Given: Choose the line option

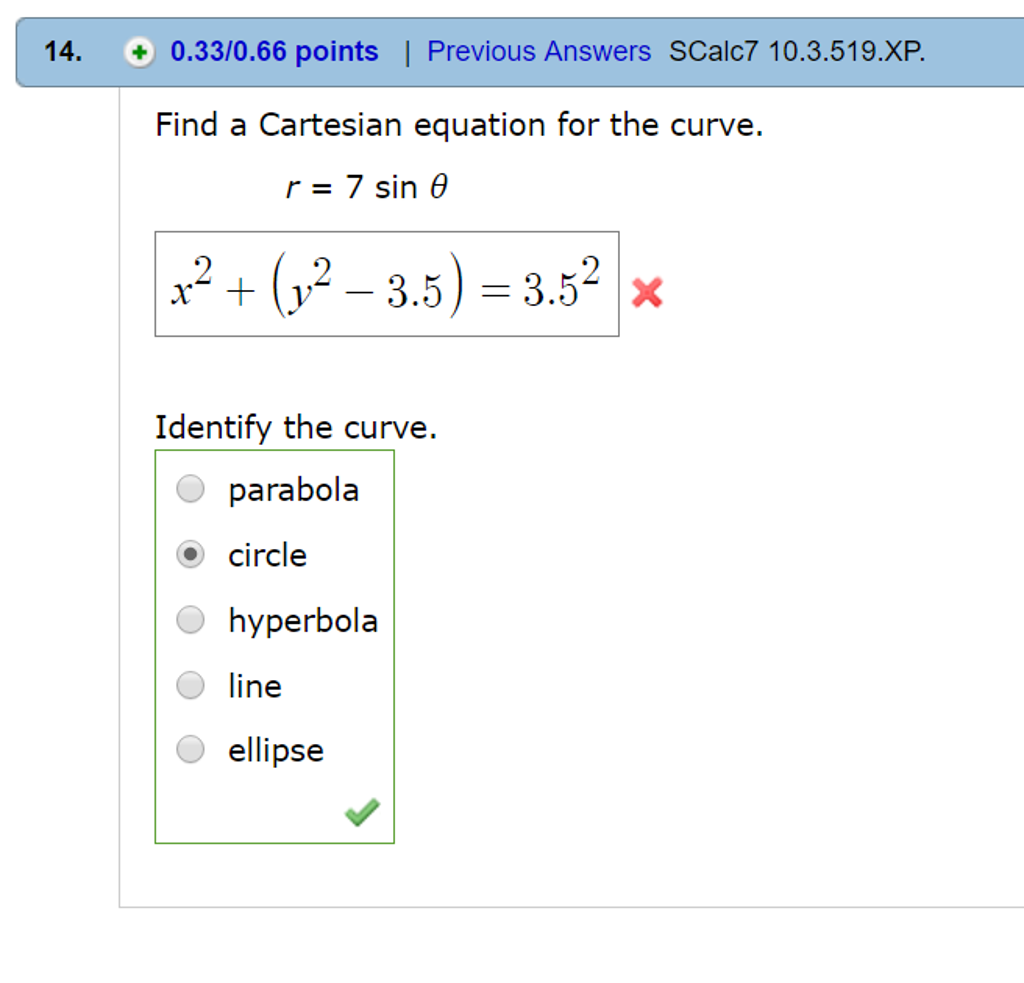Looking at the screenshot, I should [190, 685].
